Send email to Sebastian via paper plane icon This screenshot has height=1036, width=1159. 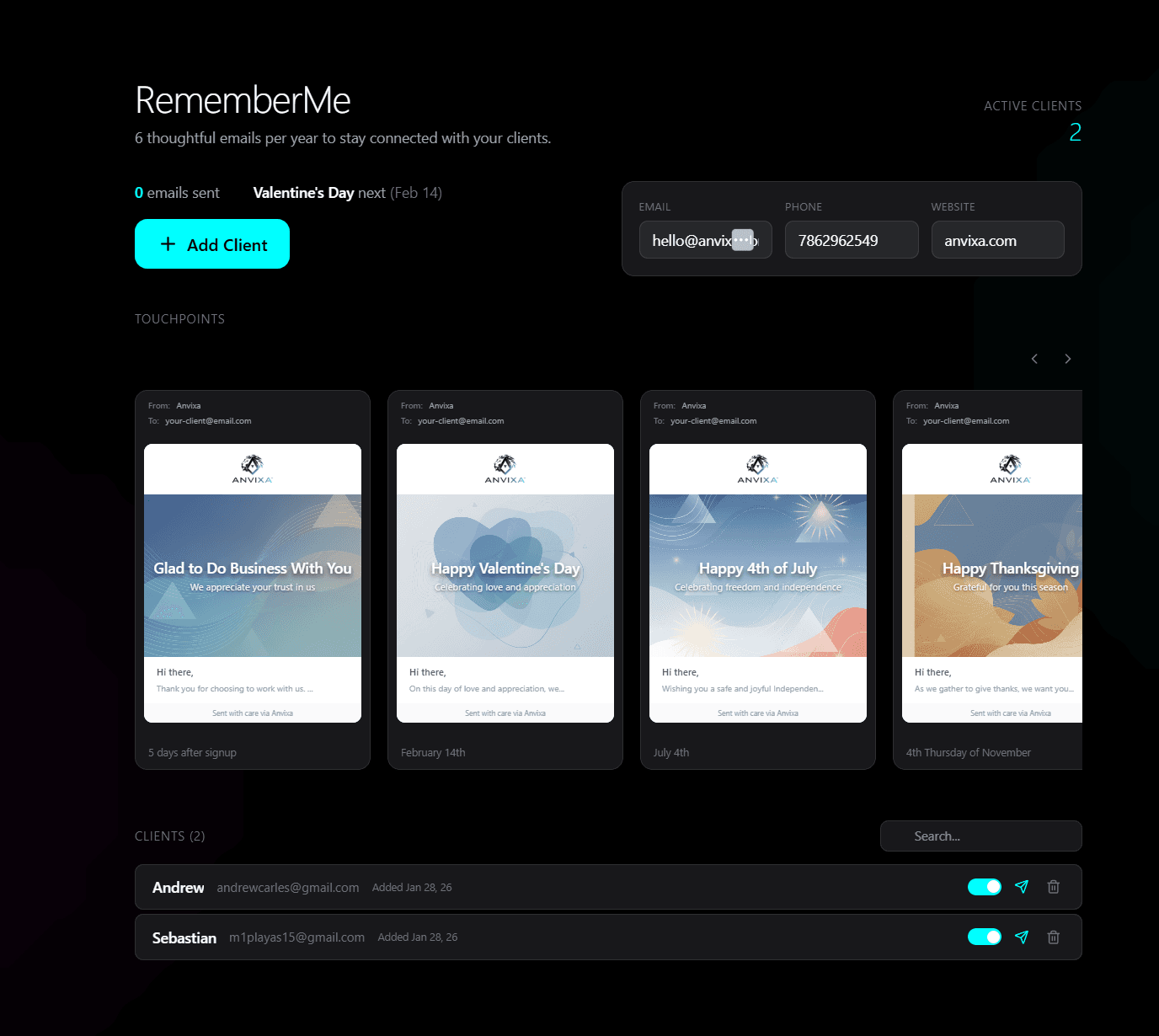[1022, 937]
